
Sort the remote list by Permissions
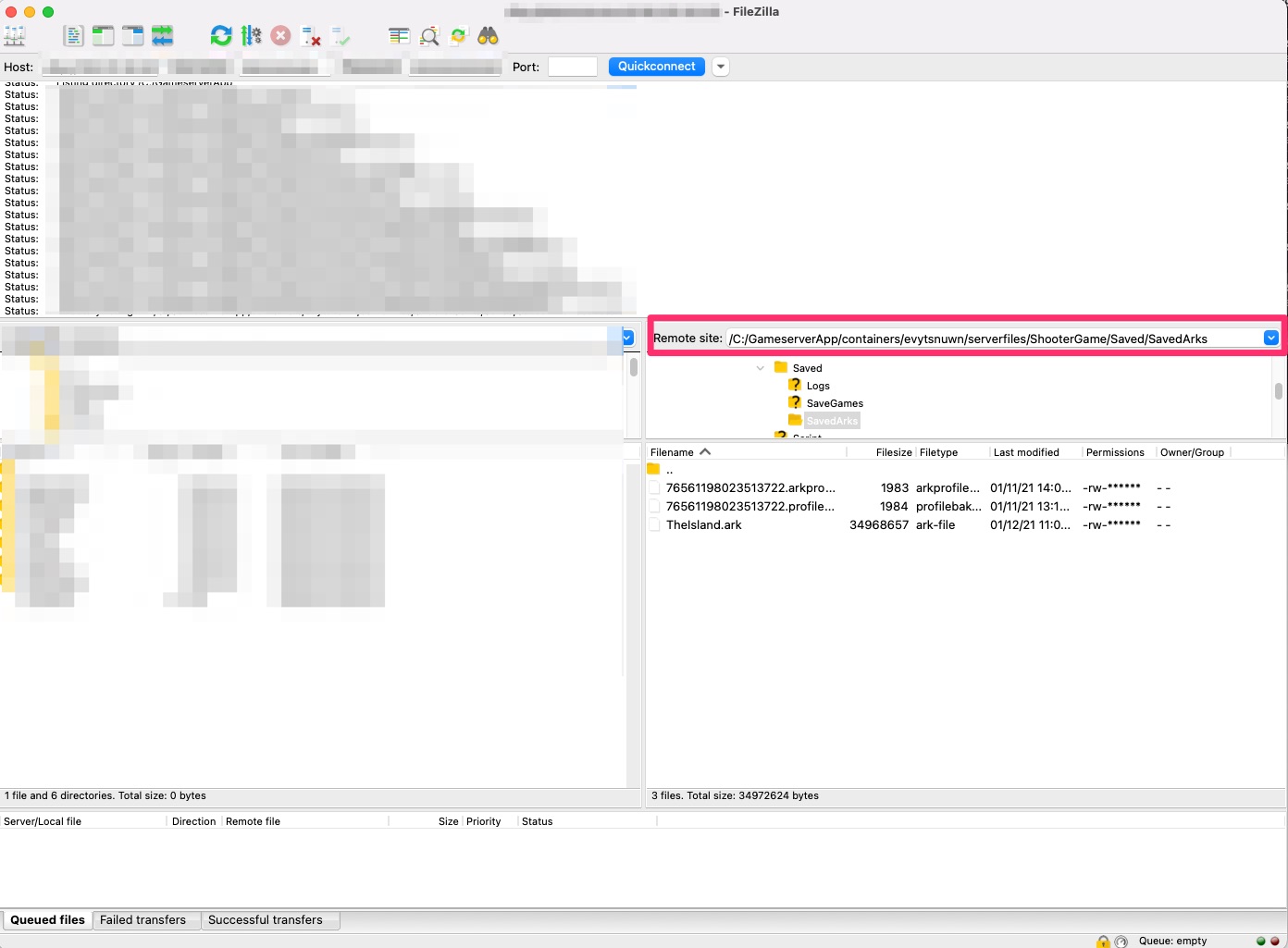(1115, 452)
